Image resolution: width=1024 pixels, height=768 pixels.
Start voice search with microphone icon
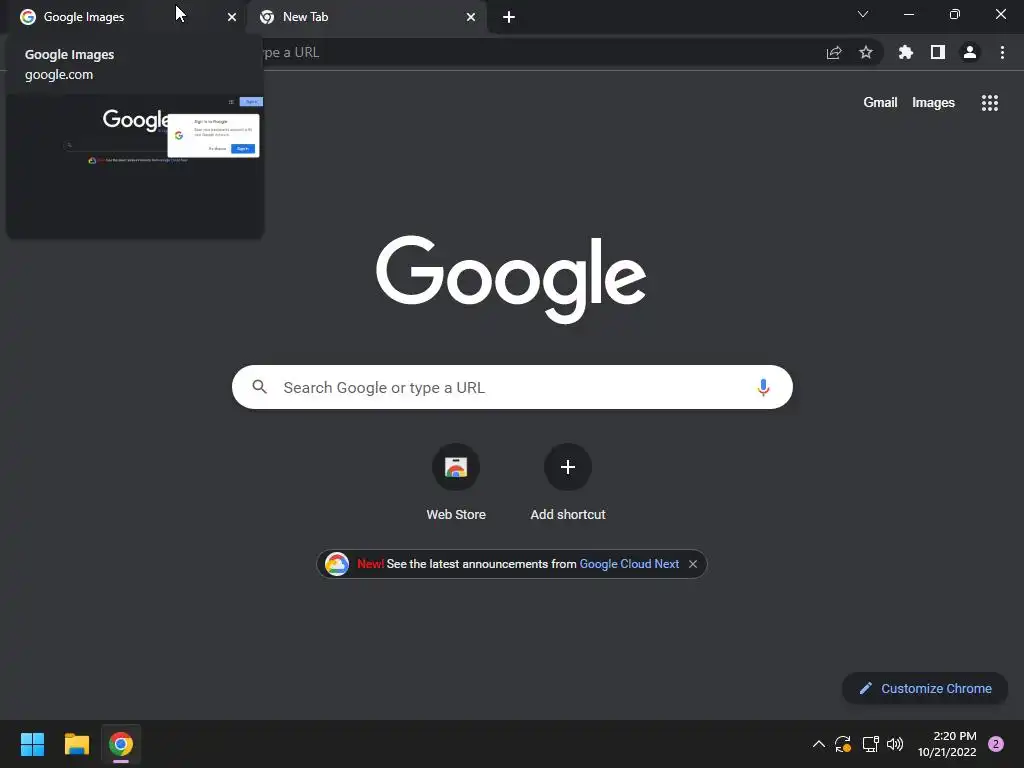click(x=763, y=387)
